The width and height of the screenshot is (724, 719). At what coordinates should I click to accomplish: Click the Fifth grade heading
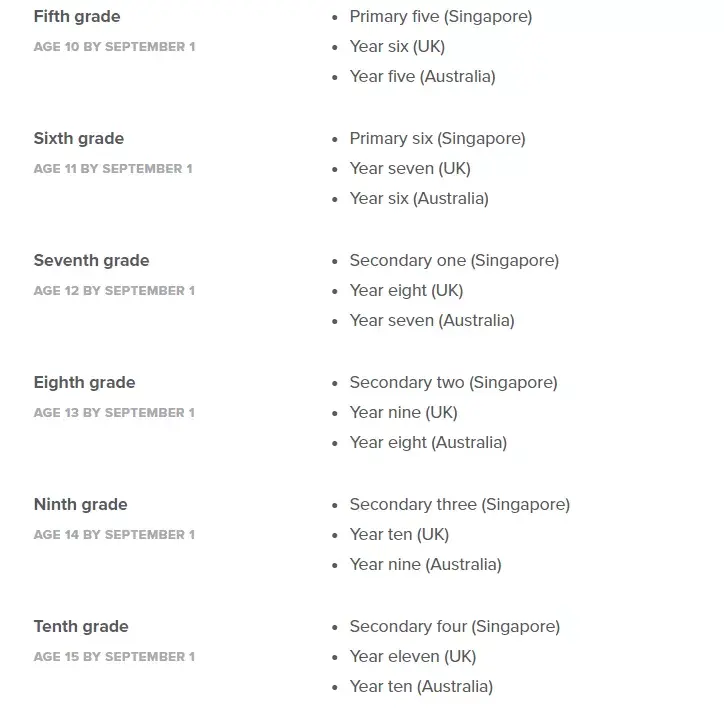pyautogui.click(x=76, y=16)
